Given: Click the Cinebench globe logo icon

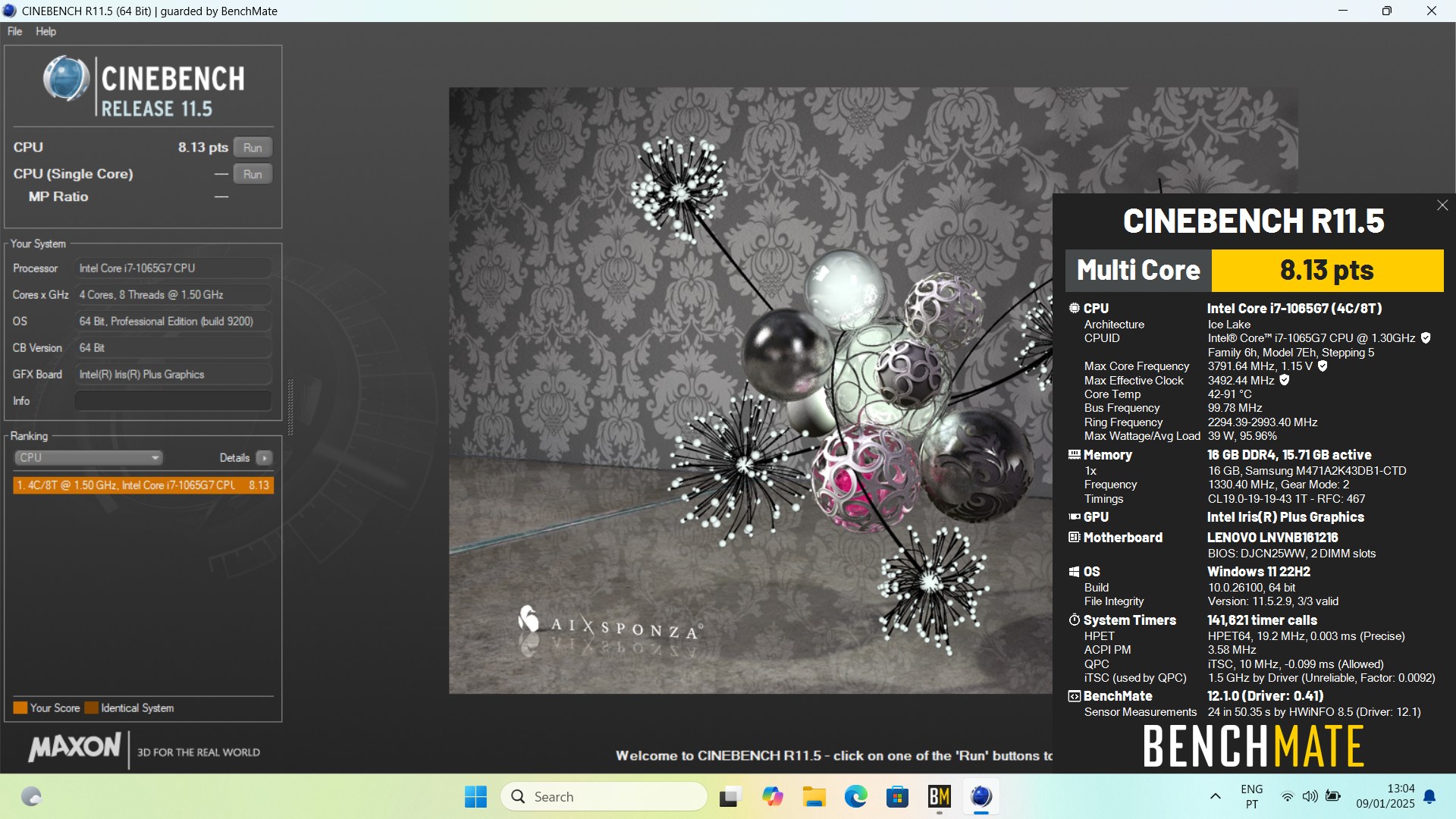Looking at the screenshot, I should click(x=66, y=78).
